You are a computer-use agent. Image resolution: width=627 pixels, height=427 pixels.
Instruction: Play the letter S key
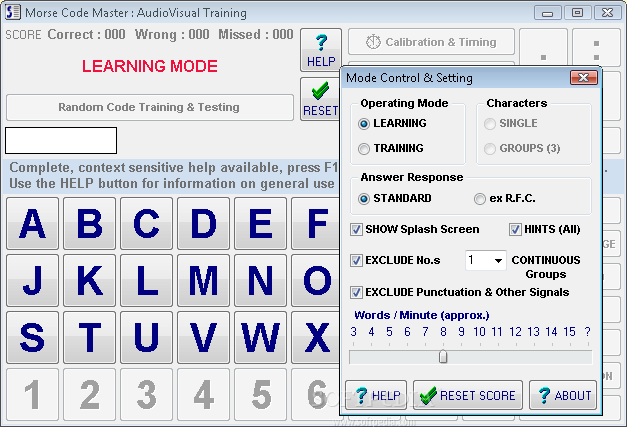click(x=32, y=337)
